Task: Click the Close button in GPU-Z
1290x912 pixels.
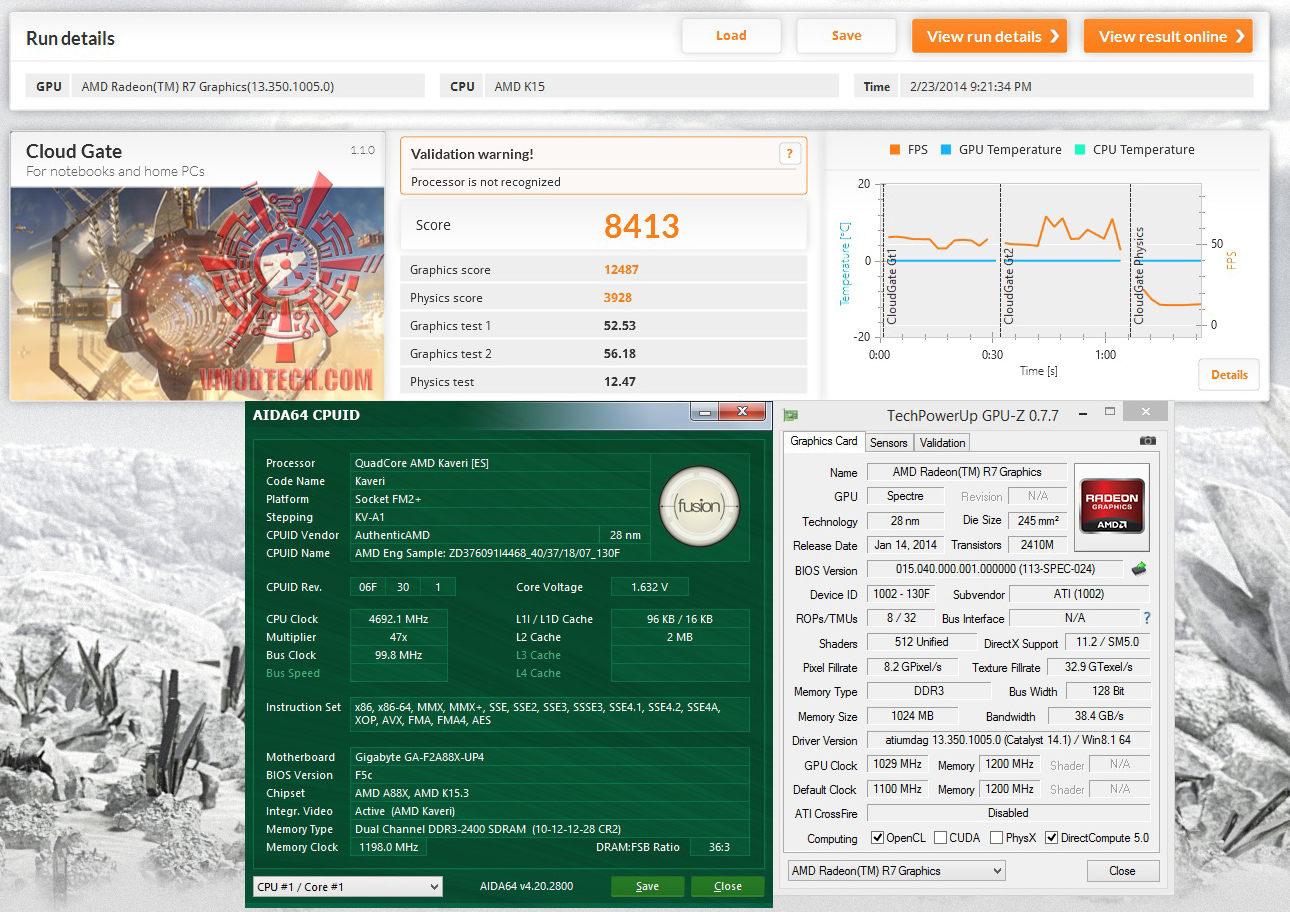Action: pyautogui.click(x=1123, y=871)
